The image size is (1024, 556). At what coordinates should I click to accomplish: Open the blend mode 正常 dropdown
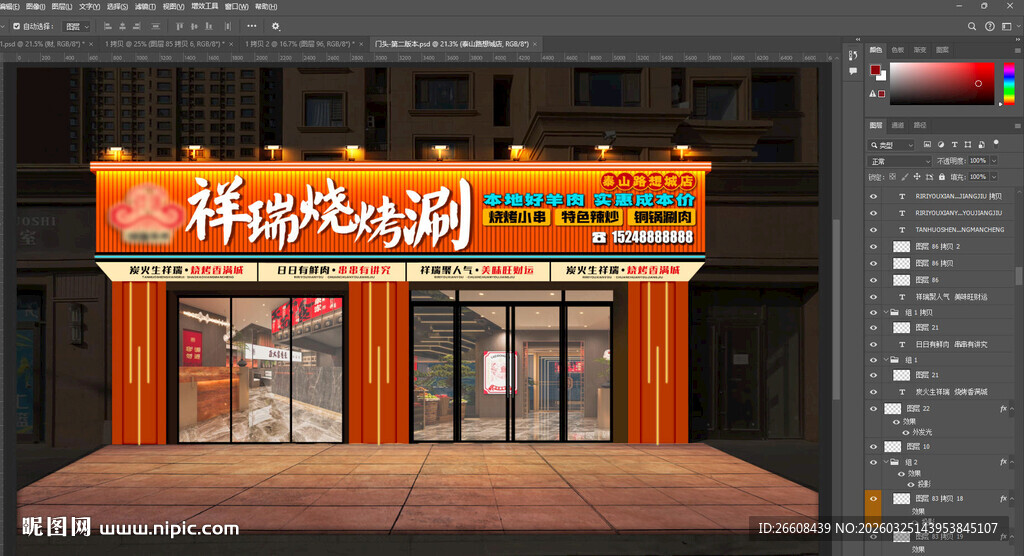(900, 161)
